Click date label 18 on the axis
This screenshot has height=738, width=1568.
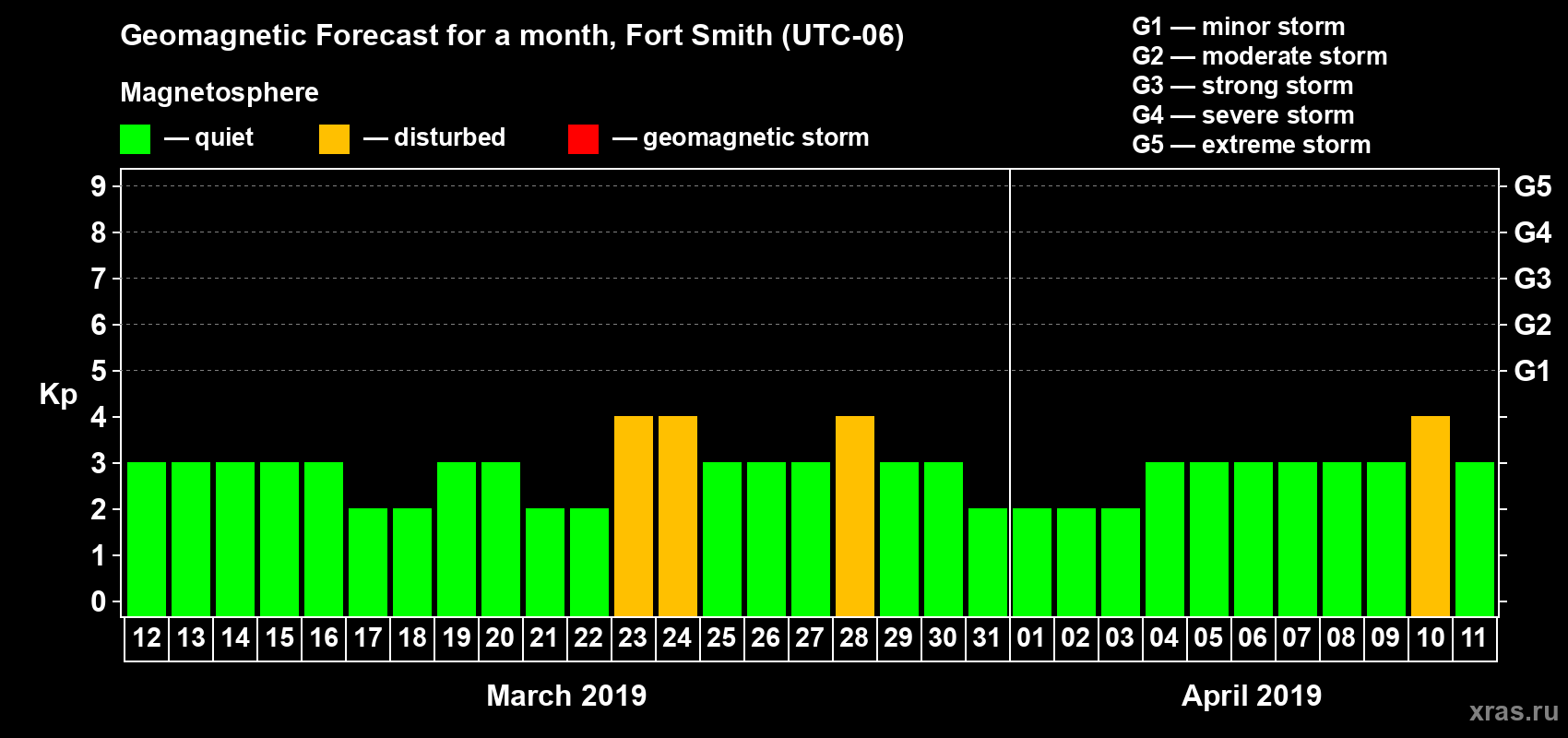click(412, 638)
